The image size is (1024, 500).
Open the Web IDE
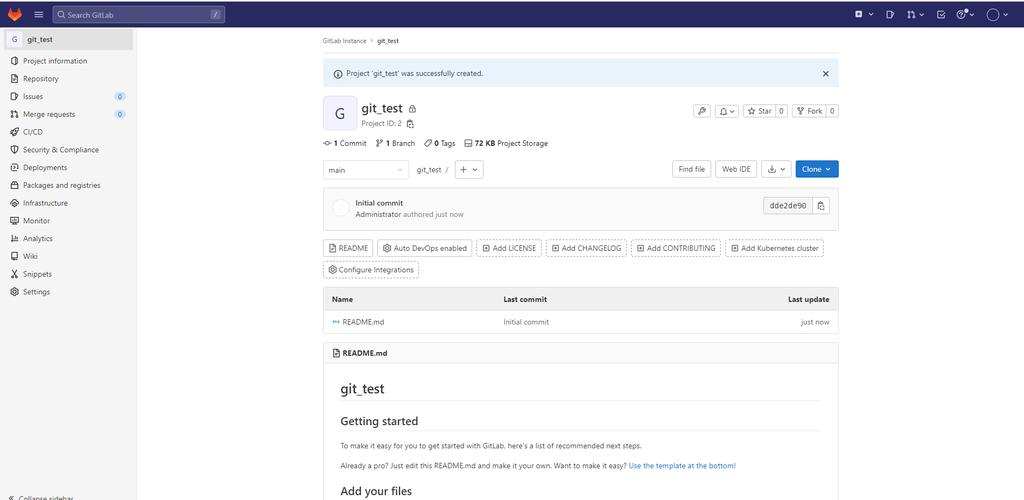736,169
